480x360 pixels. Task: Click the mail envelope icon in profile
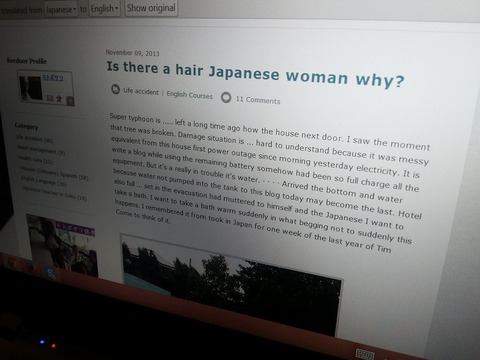pos(50,98)
